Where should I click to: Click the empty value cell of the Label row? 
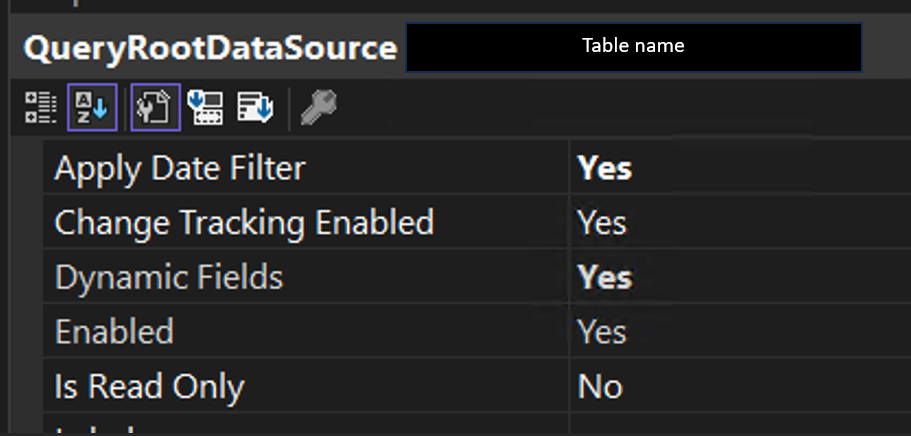(x=740, y=427)
